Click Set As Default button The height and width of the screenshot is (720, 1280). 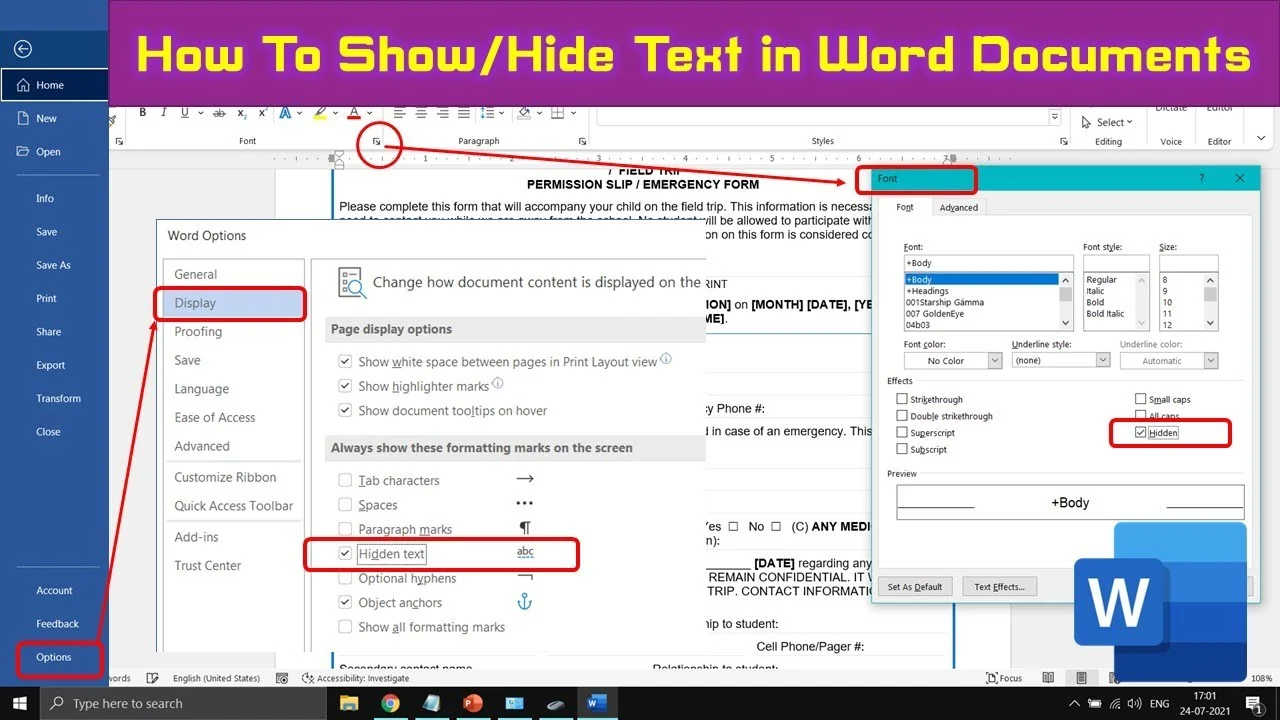(915, 587)
